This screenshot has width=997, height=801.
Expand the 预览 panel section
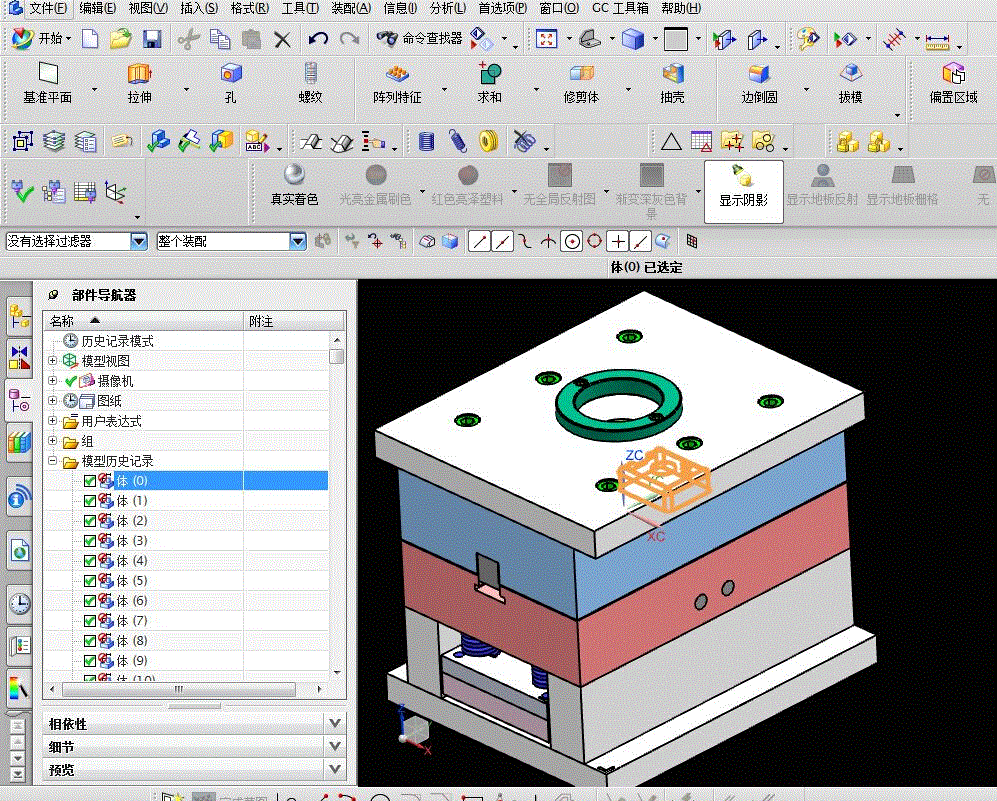[x=334, y=769]
